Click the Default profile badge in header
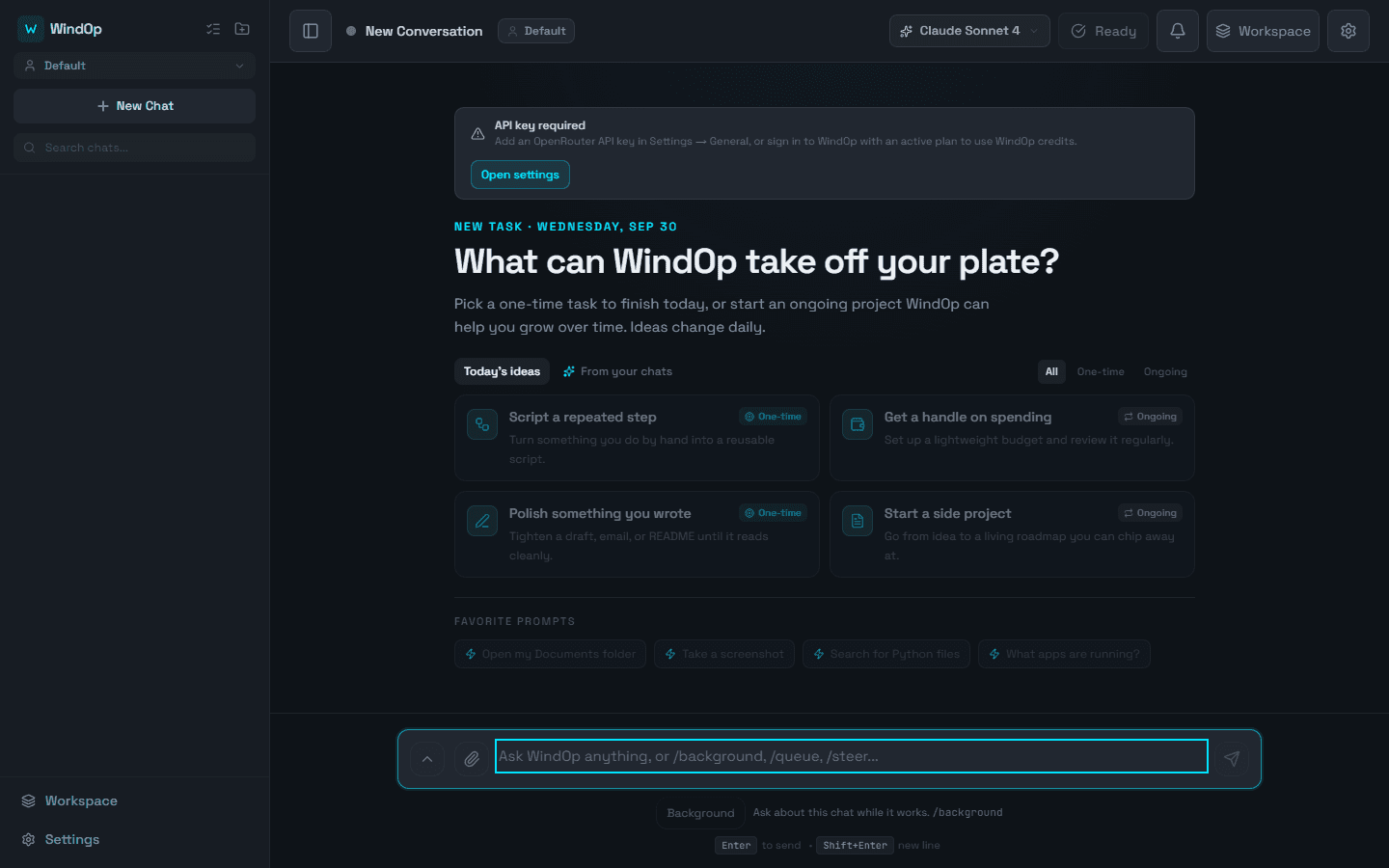 point(536,31)
